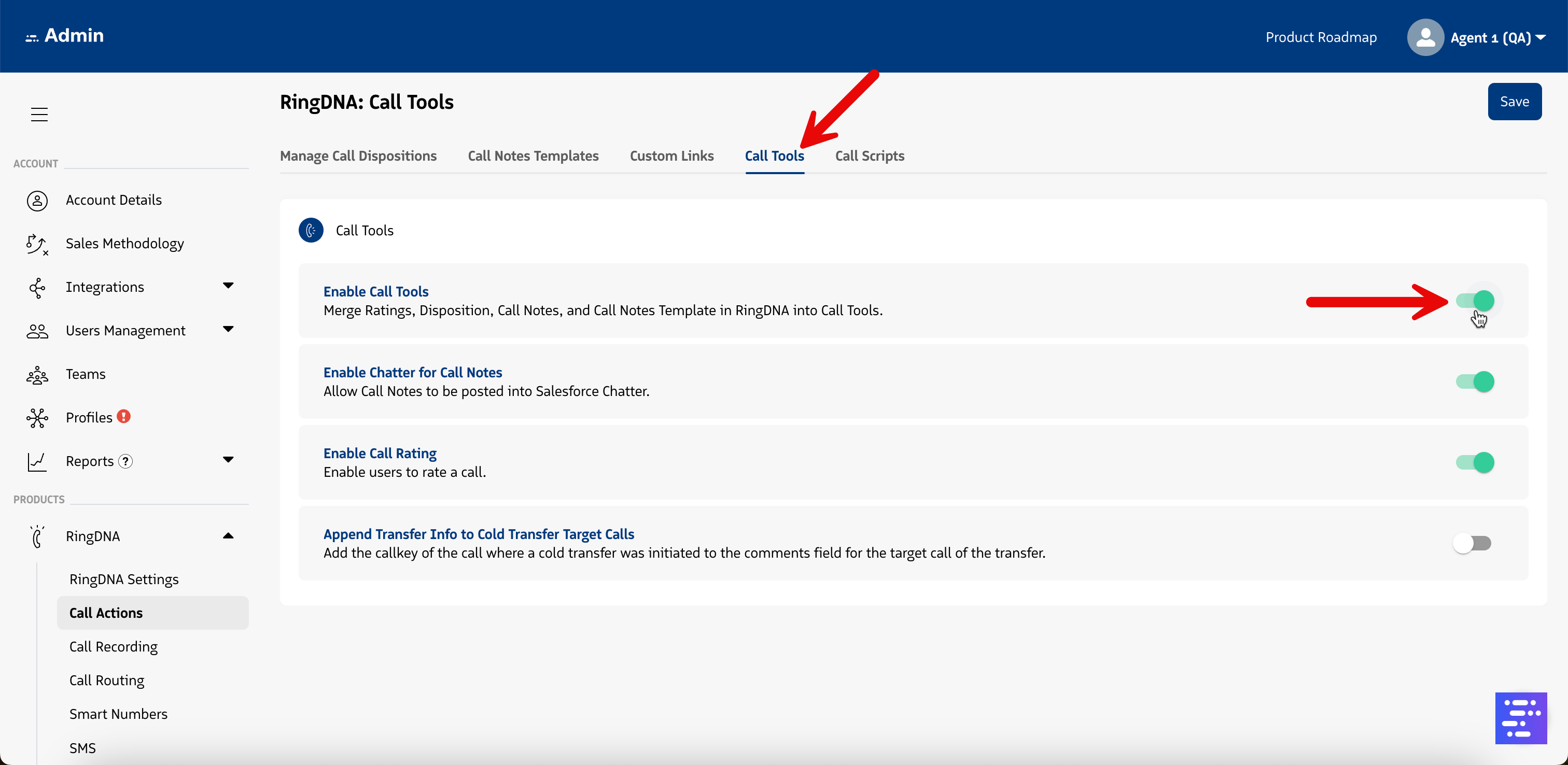Click the hamburger menu icon
The image size is (1568, 765).
[39, 115]
